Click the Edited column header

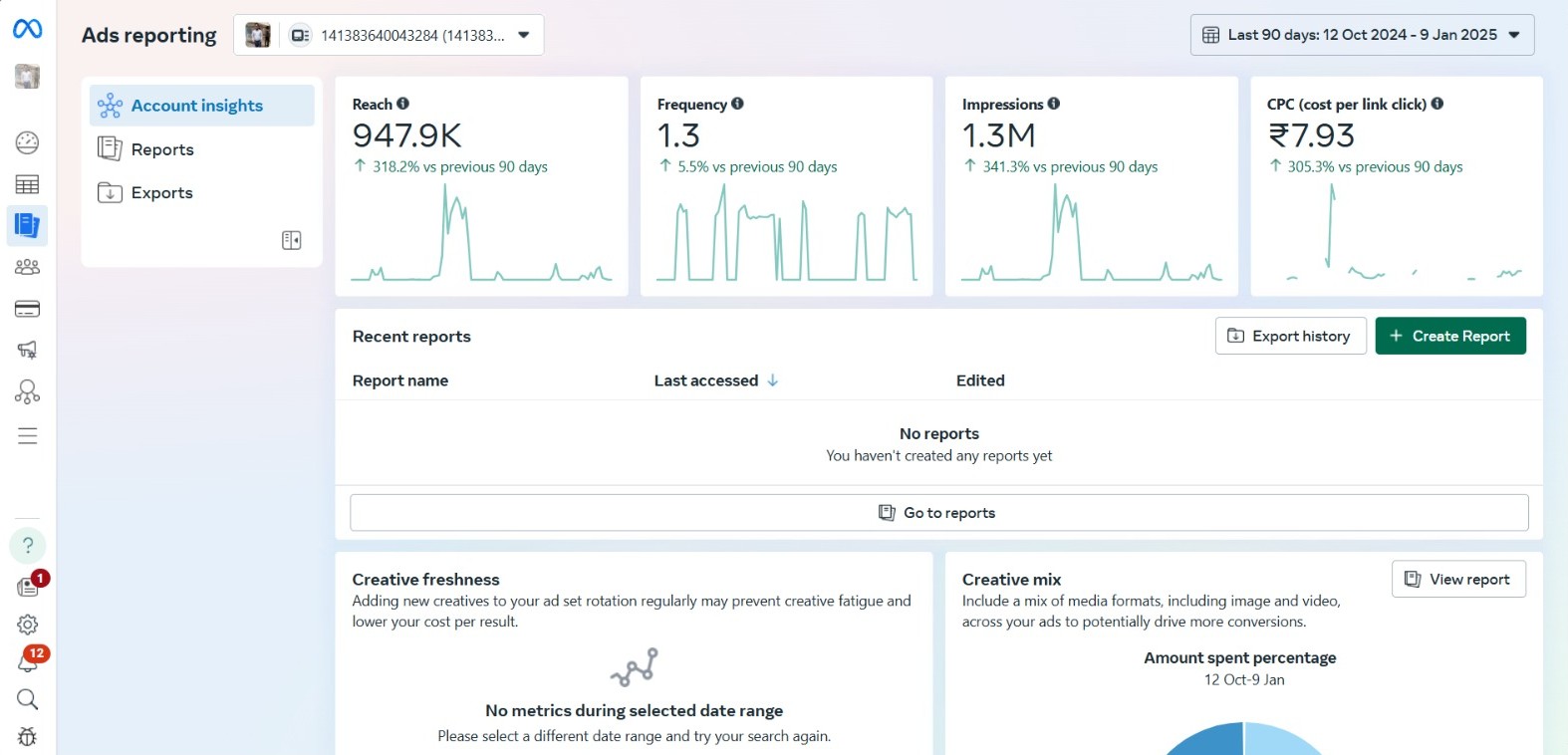[980, 380]
